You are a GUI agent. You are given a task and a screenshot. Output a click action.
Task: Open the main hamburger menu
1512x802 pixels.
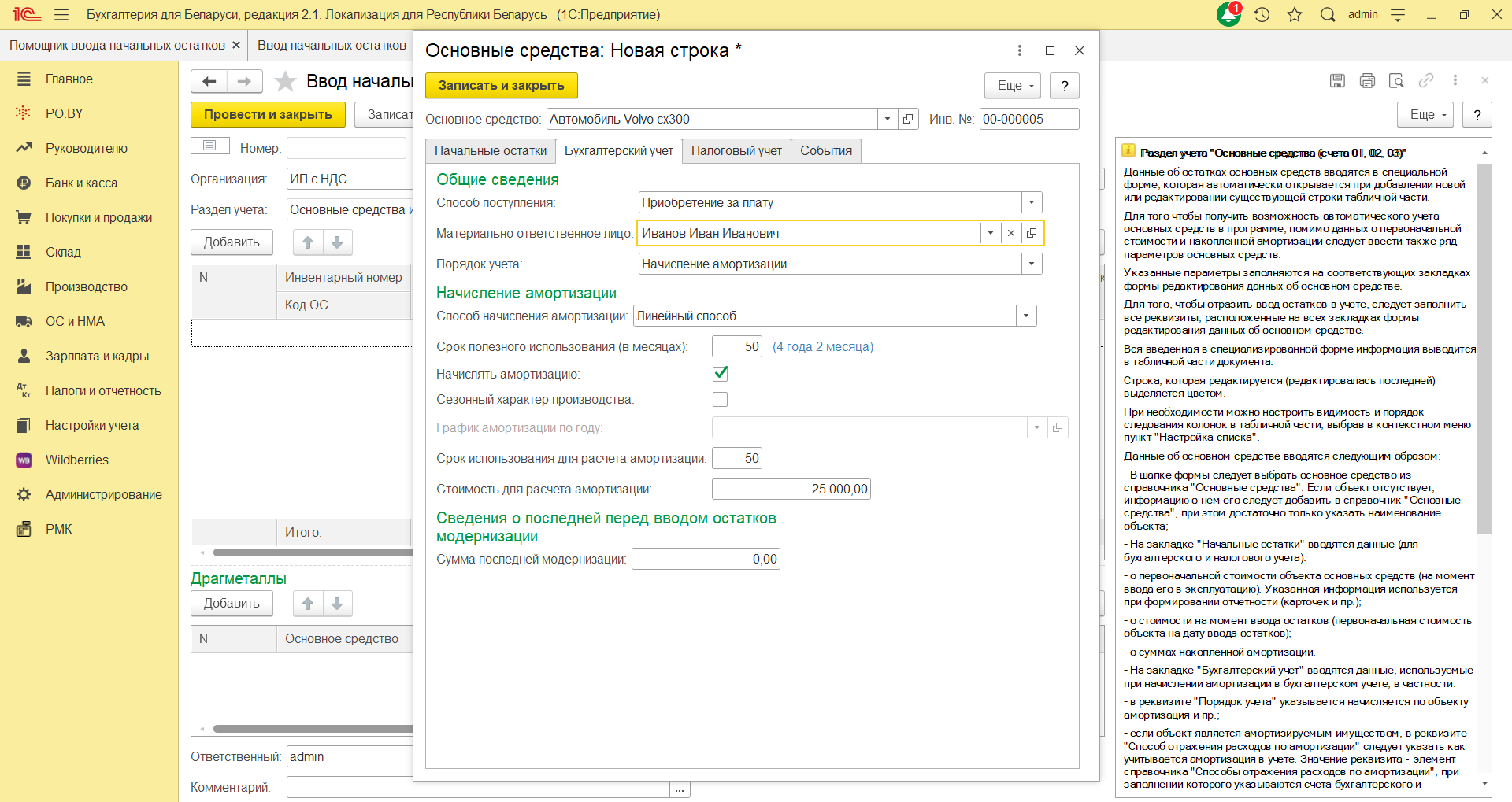(61, 15)
